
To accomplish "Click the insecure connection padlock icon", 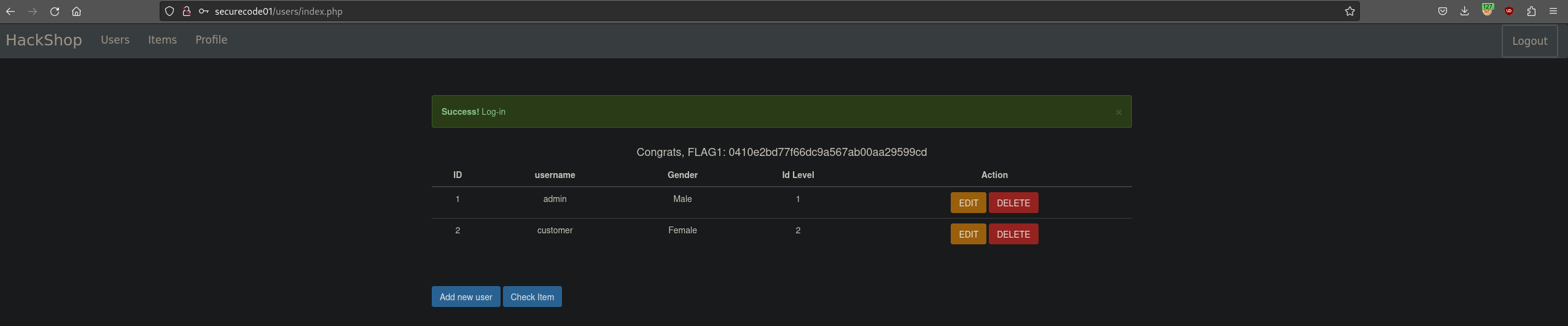I will tap(187, 11).
